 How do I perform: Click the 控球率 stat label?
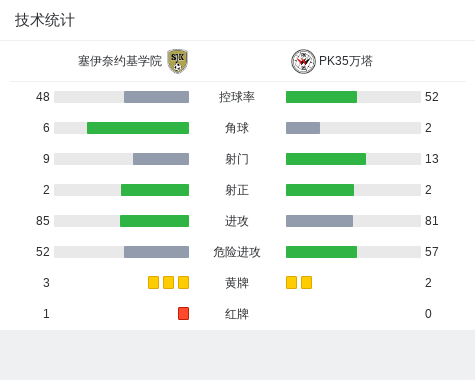tap(237, 97)
